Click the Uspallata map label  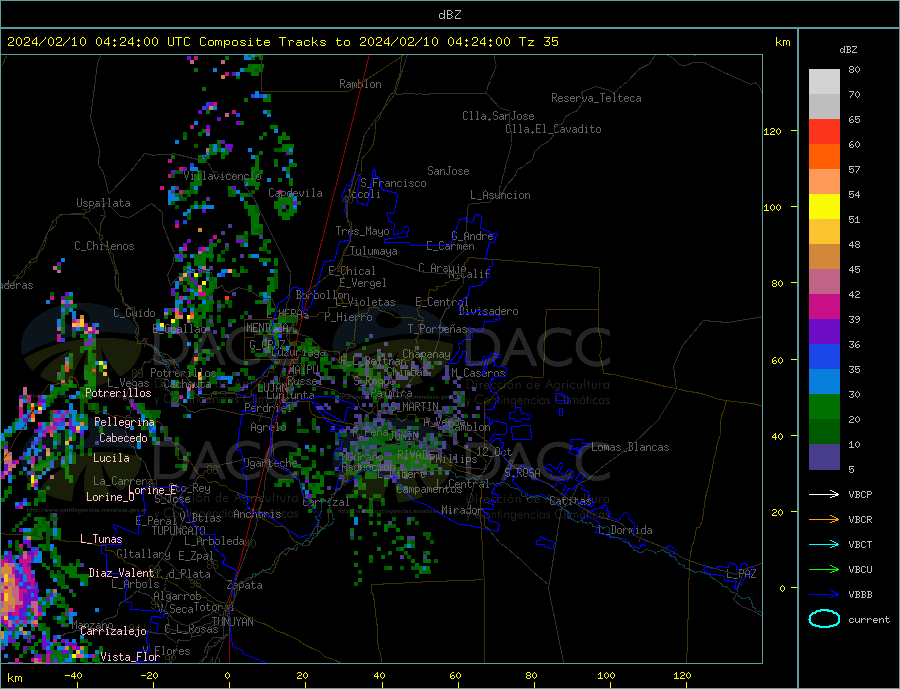tap(103, 203)
